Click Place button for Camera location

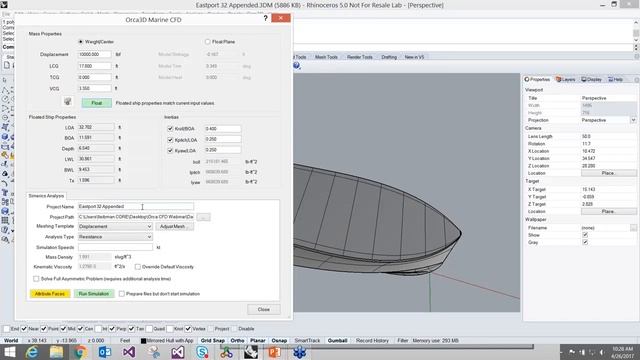click(608, 173)
